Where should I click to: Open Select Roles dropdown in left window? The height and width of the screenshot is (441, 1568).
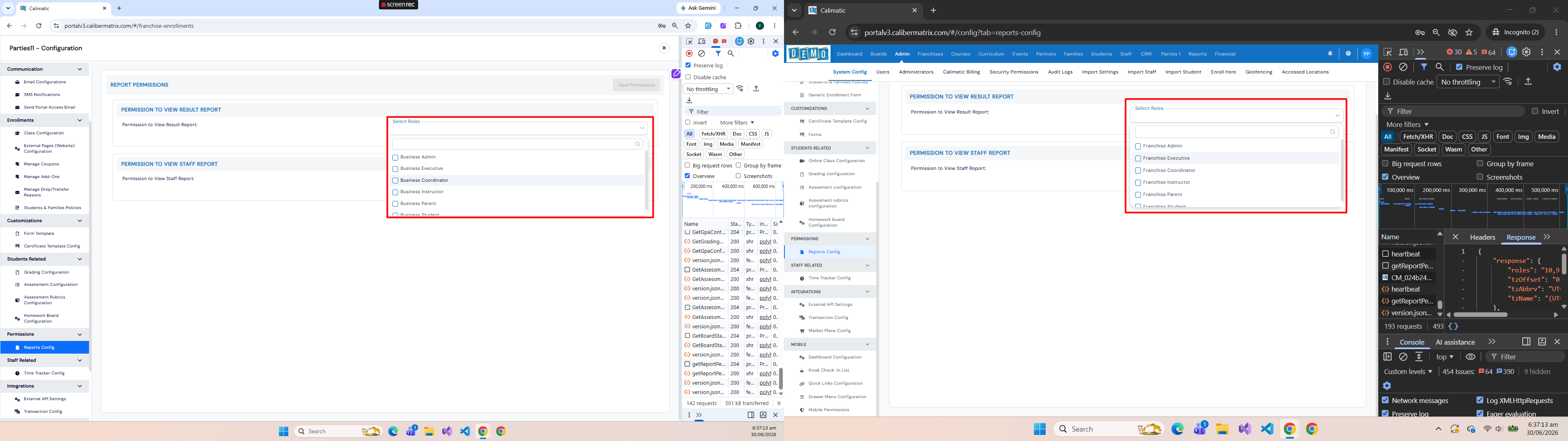tap(519, 128)
